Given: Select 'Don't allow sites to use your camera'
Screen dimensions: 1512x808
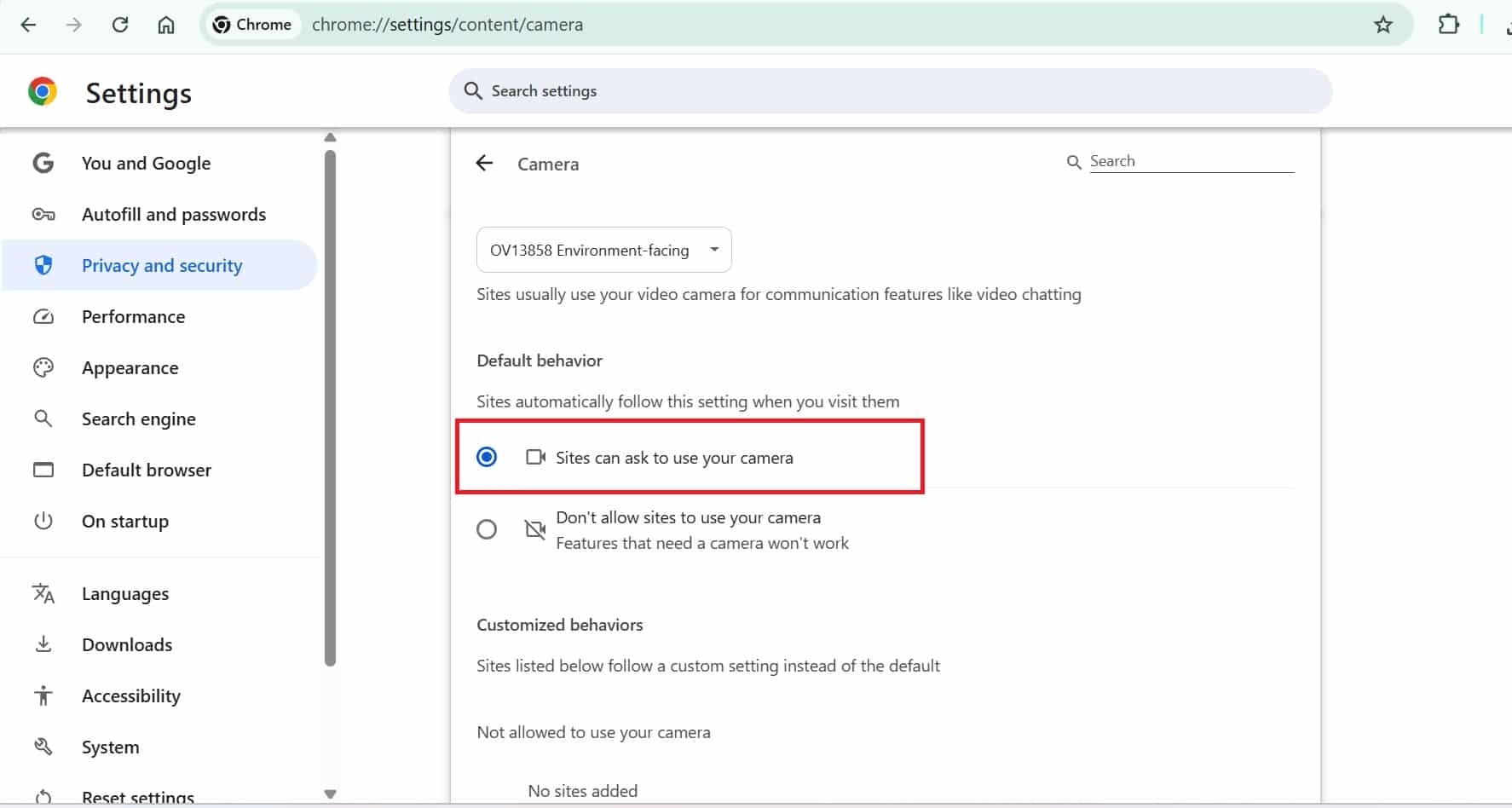Looking at the screenshot, I should (x=487, y=530).
